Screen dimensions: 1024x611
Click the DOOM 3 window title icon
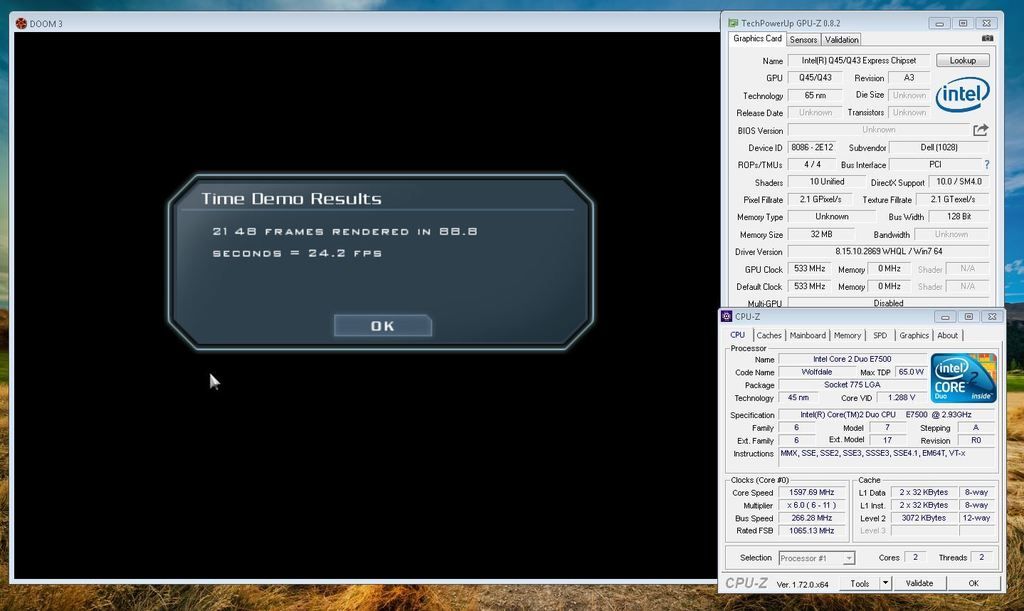(22, 24)
